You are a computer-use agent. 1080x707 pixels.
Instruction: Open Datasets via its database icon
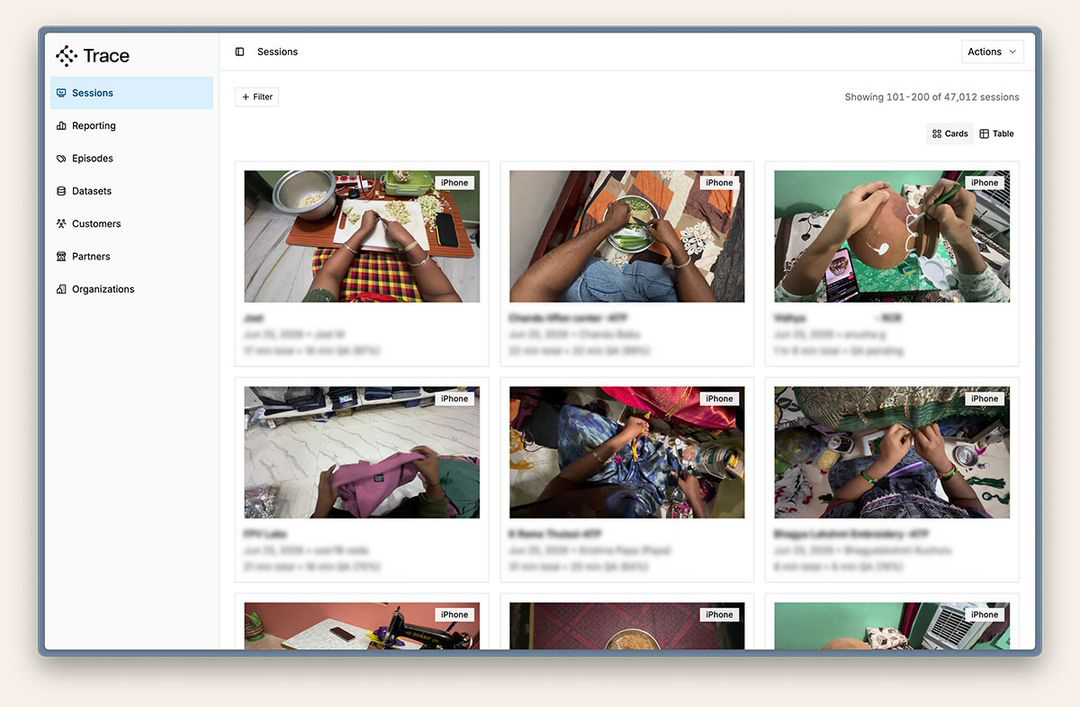tap(61, 191)
